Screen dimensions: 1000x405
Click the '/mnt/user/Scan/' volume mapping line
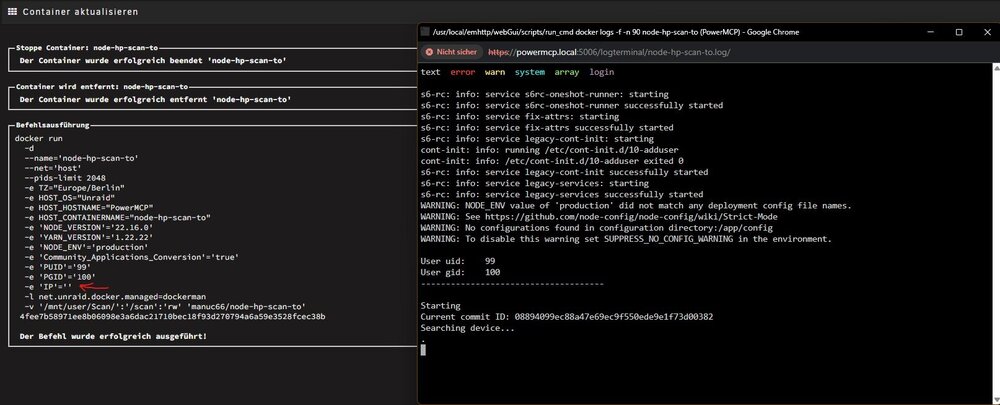(165, 307)
